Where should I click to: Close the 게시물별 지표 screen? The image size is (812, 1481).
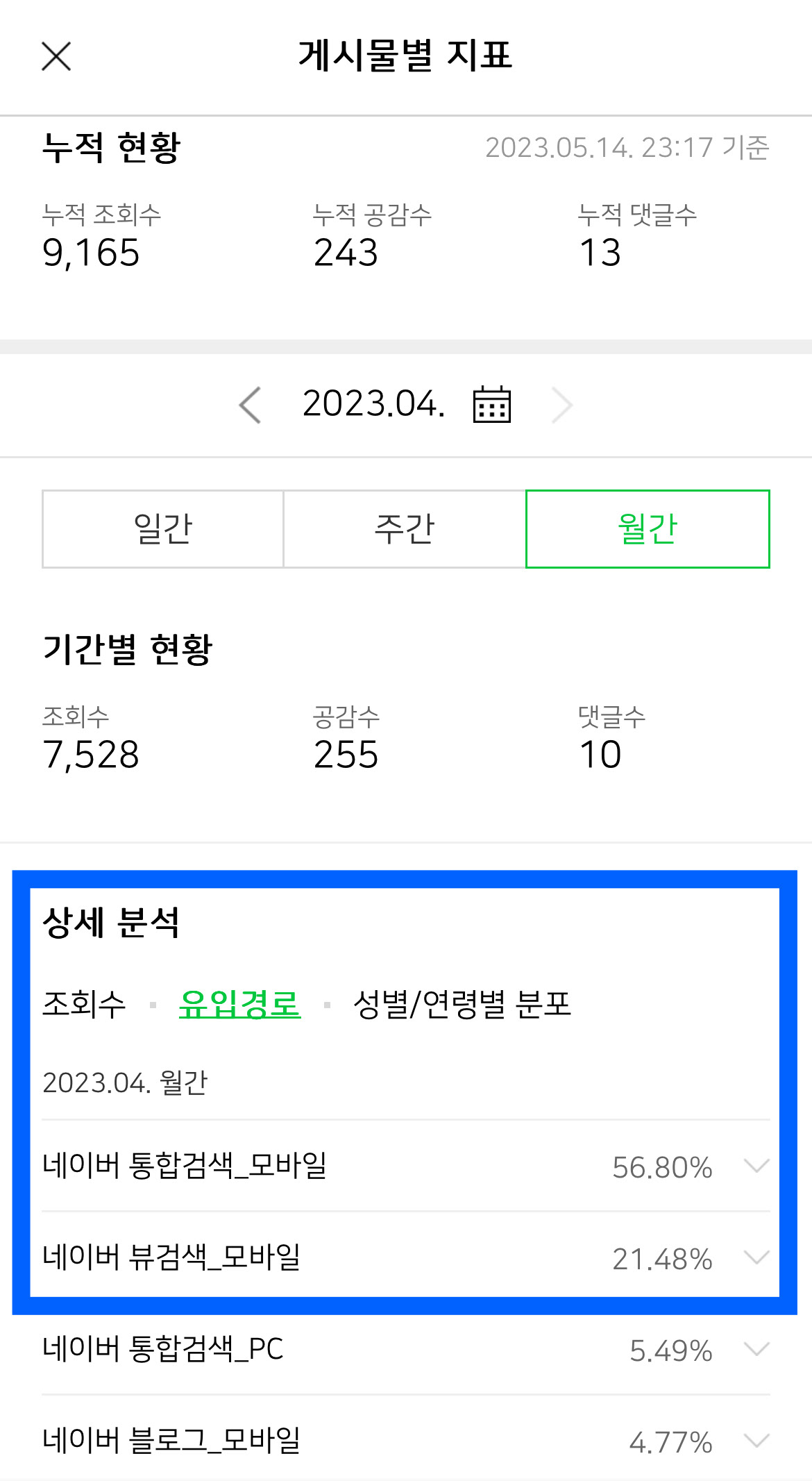(x=56, y=56)
